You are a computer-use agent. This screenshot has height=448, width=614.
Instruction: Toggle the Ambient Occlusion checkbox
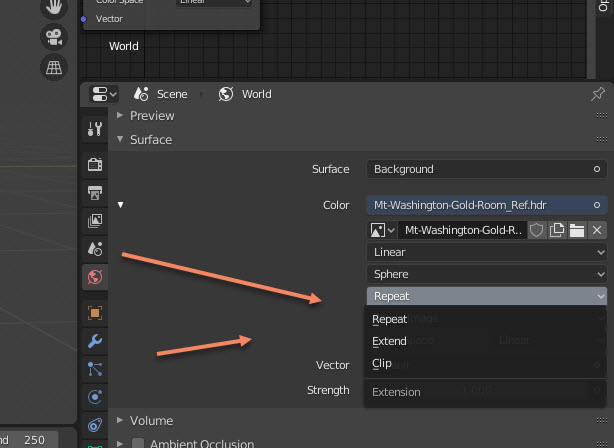tap(138, 444)
